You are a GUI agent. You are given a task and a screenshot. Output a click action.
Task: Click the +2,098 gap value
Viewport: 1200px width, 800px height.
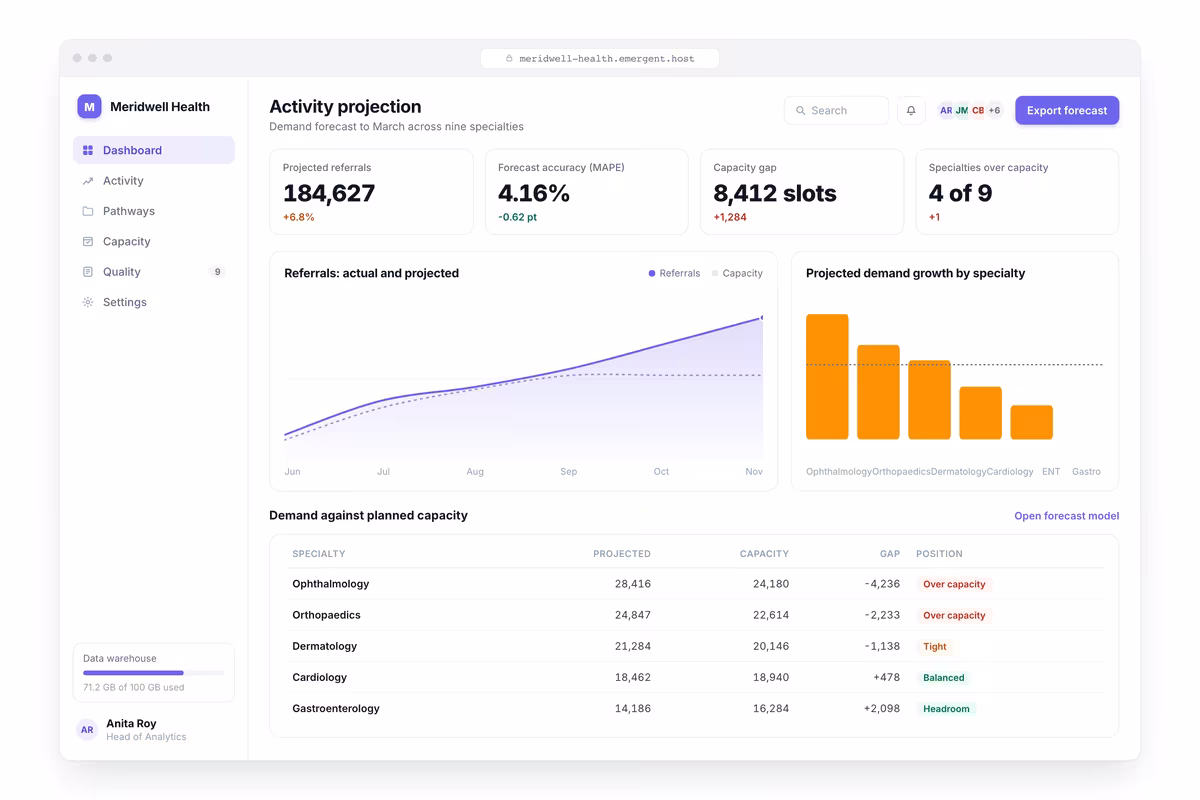(x=882, y=709)
